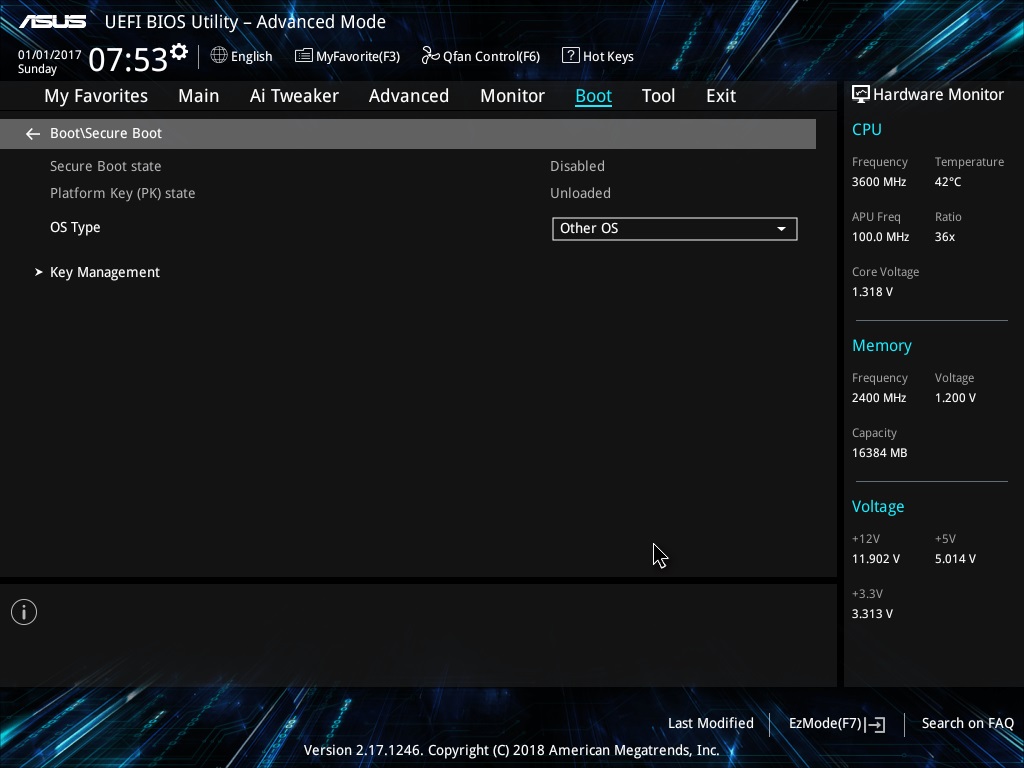The width and height of the screenshot is (1024, 768).
Task: Click the back arrow in Boot\Secure Boot
Action: point(33,134)
